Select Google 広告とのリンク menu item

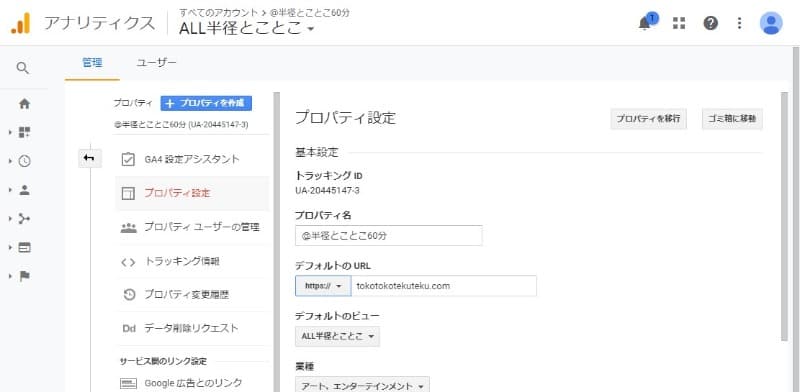tap(192, 383)
